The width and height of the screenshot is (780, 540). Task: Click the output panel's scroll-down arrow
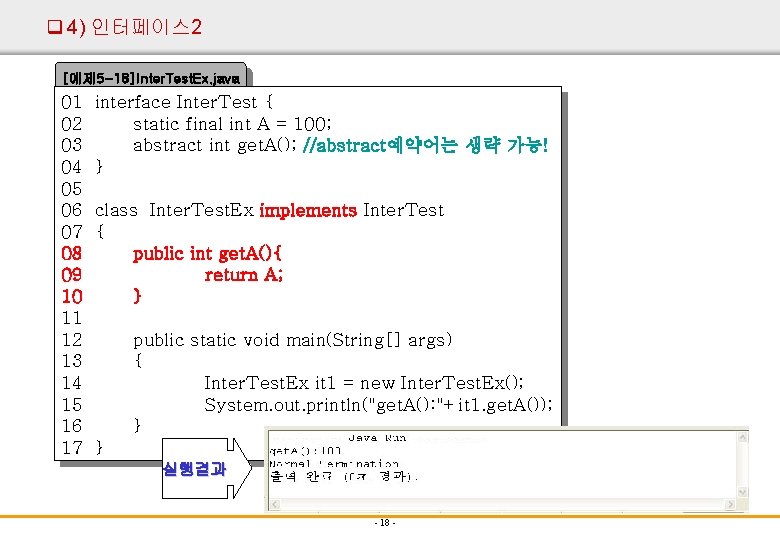click(x=742, y=492)
